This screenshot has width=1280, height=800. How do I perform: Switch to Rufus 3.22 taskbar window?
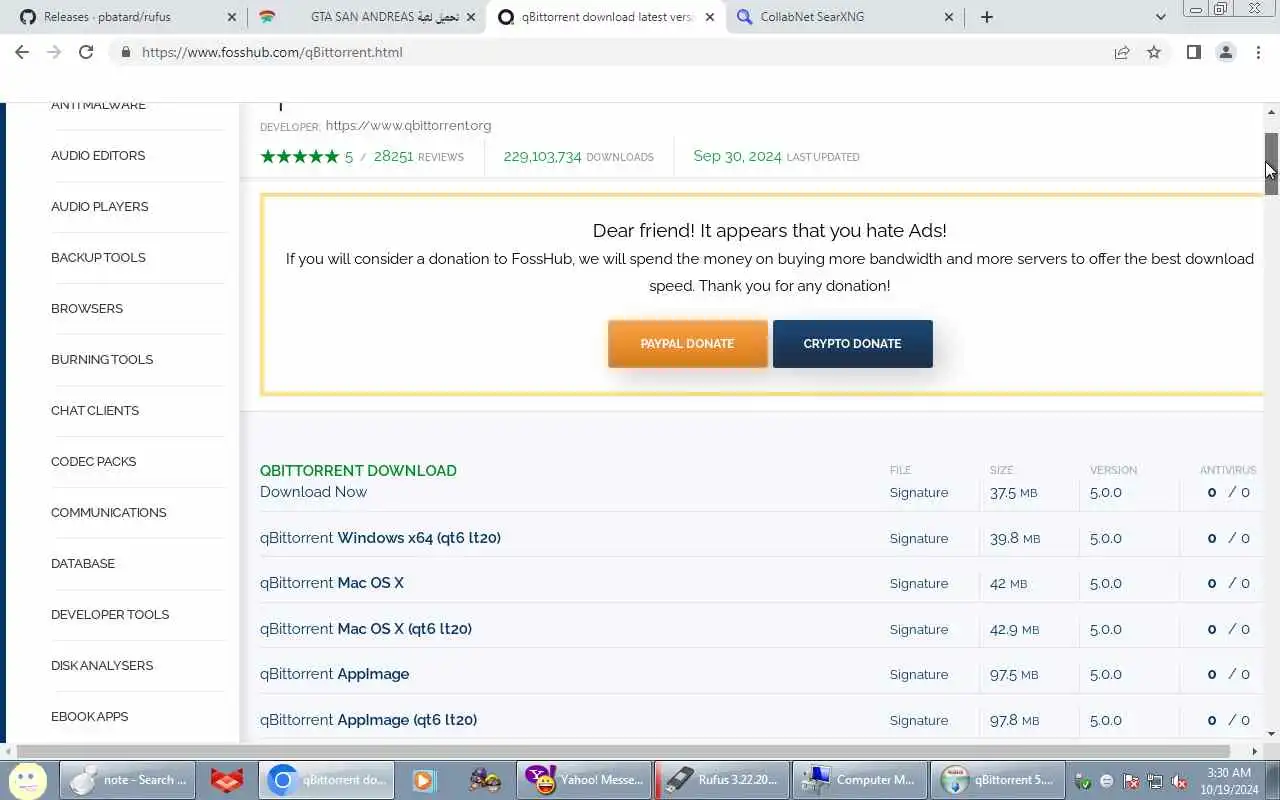pos(721,780)
